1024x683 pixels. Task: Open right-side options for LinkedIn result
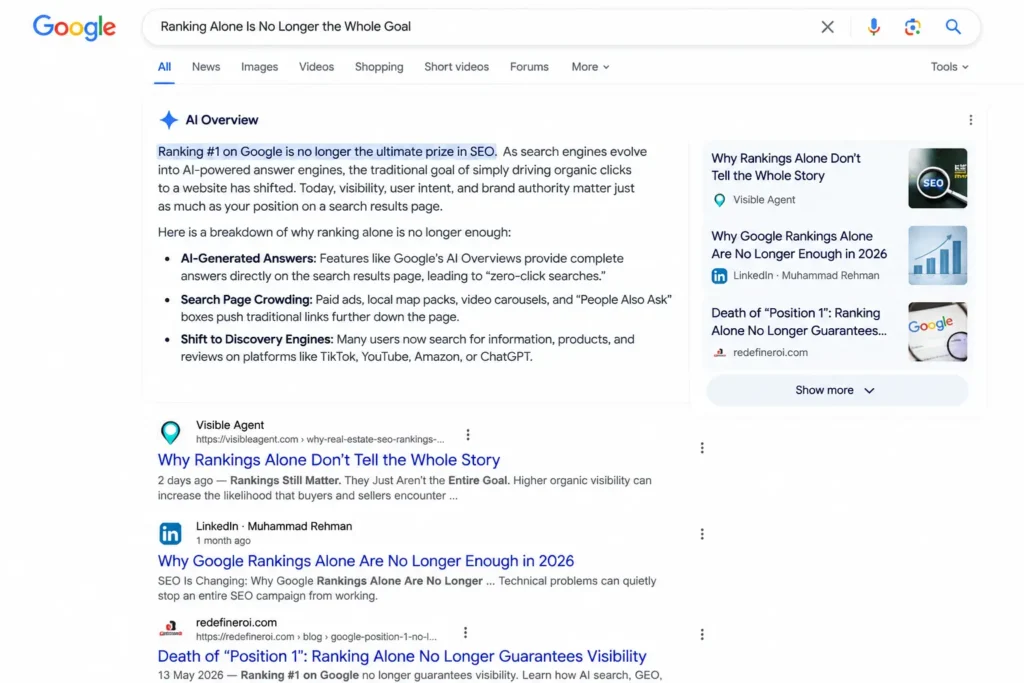point(702,534)
